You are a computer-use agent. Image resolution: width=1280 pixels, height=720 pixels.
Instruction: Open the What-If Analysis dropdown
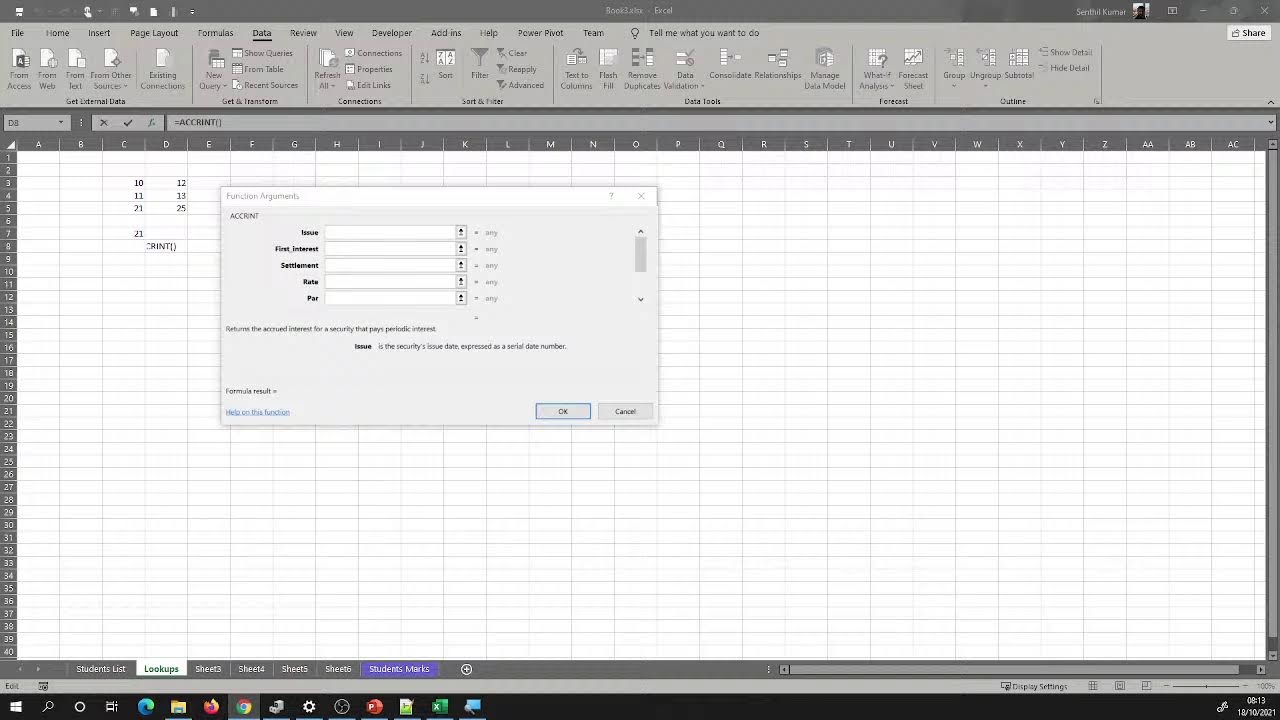(876, 68)
